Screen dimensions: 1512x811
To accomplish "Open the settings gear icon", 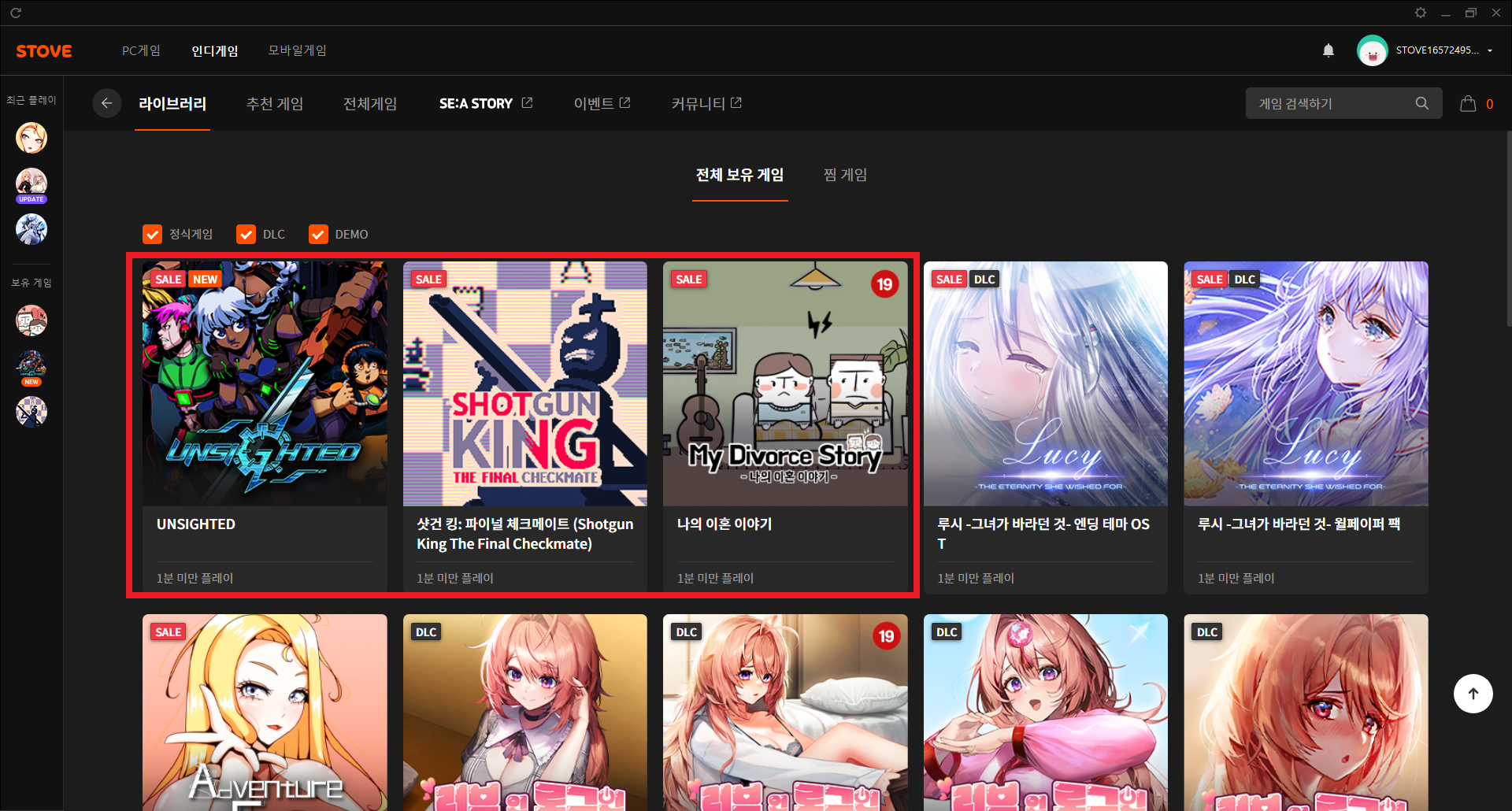I will tap(1420, 13).
